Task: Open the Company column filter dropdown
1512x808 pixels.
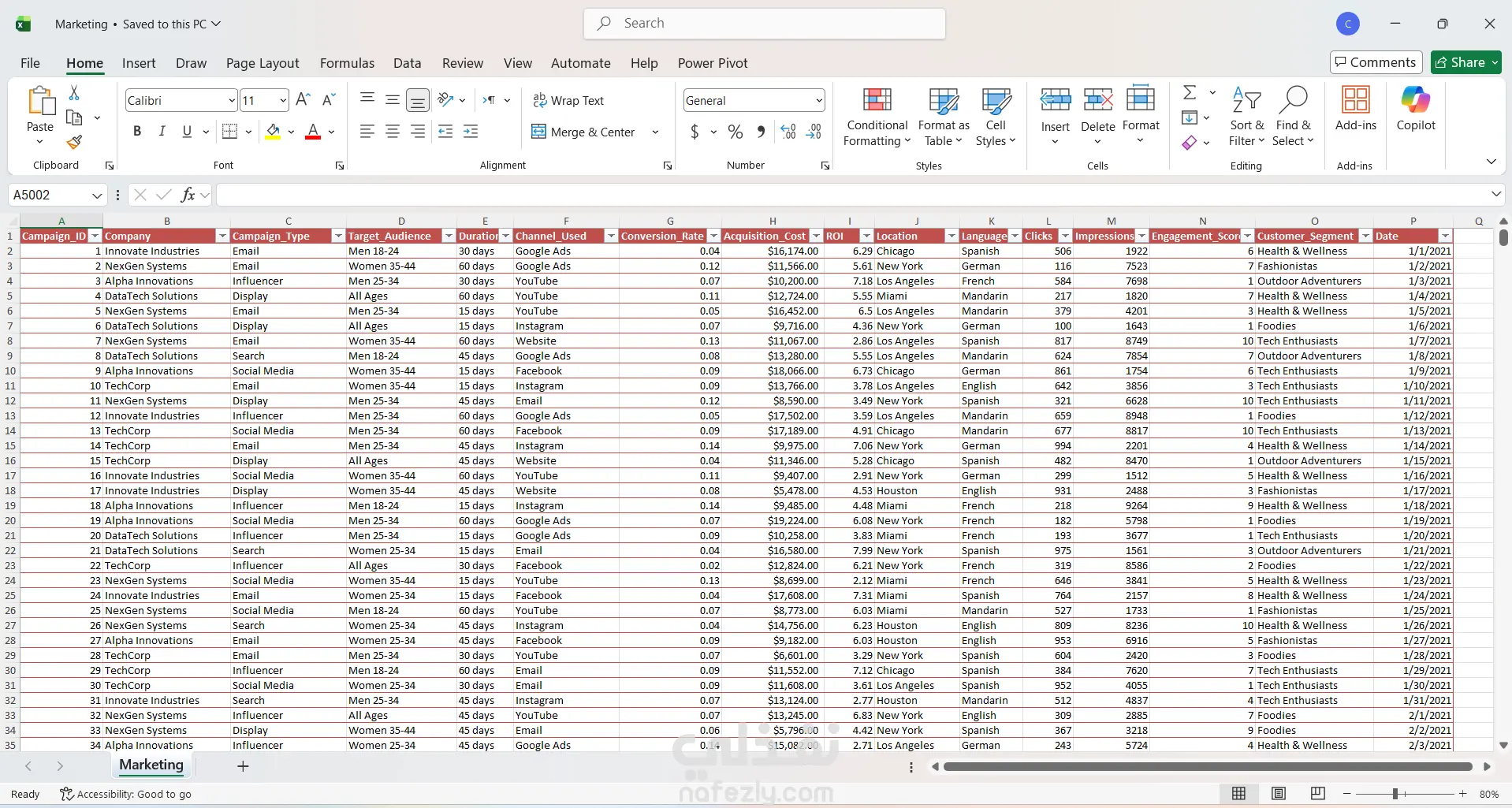Action: [x=222, y=236]
